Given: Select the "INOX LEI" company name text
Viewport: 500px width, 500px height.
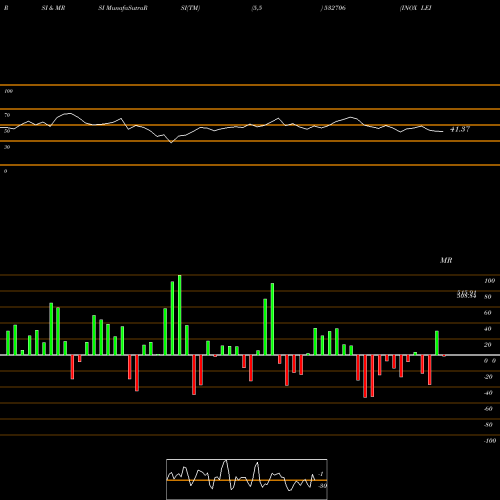Looking at the screenshot, I should (x=416, y=8).
